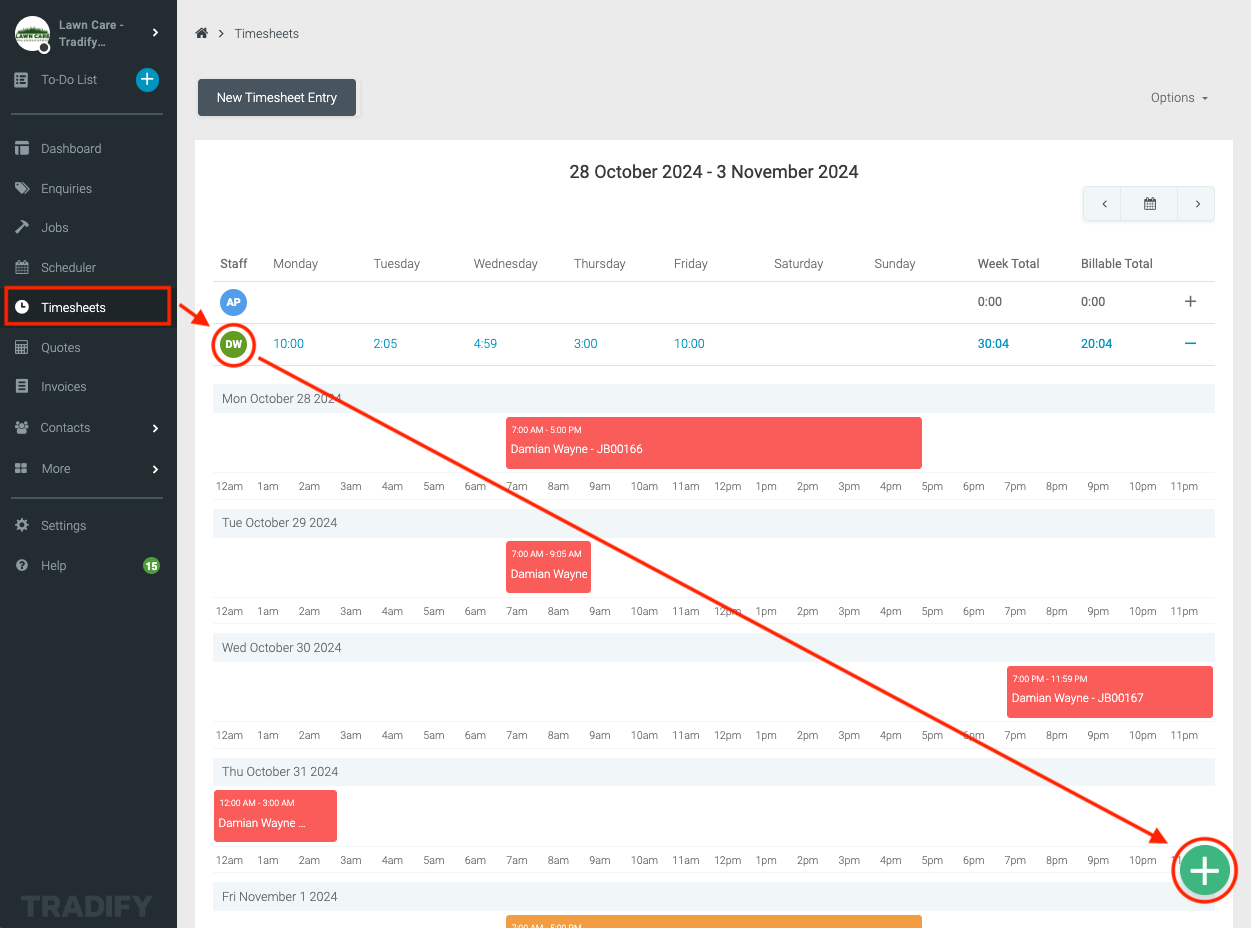Select the Quotes sidebar icon
Image resolution: width=1251 pixels, height=928 pixels.
[22, 347]
